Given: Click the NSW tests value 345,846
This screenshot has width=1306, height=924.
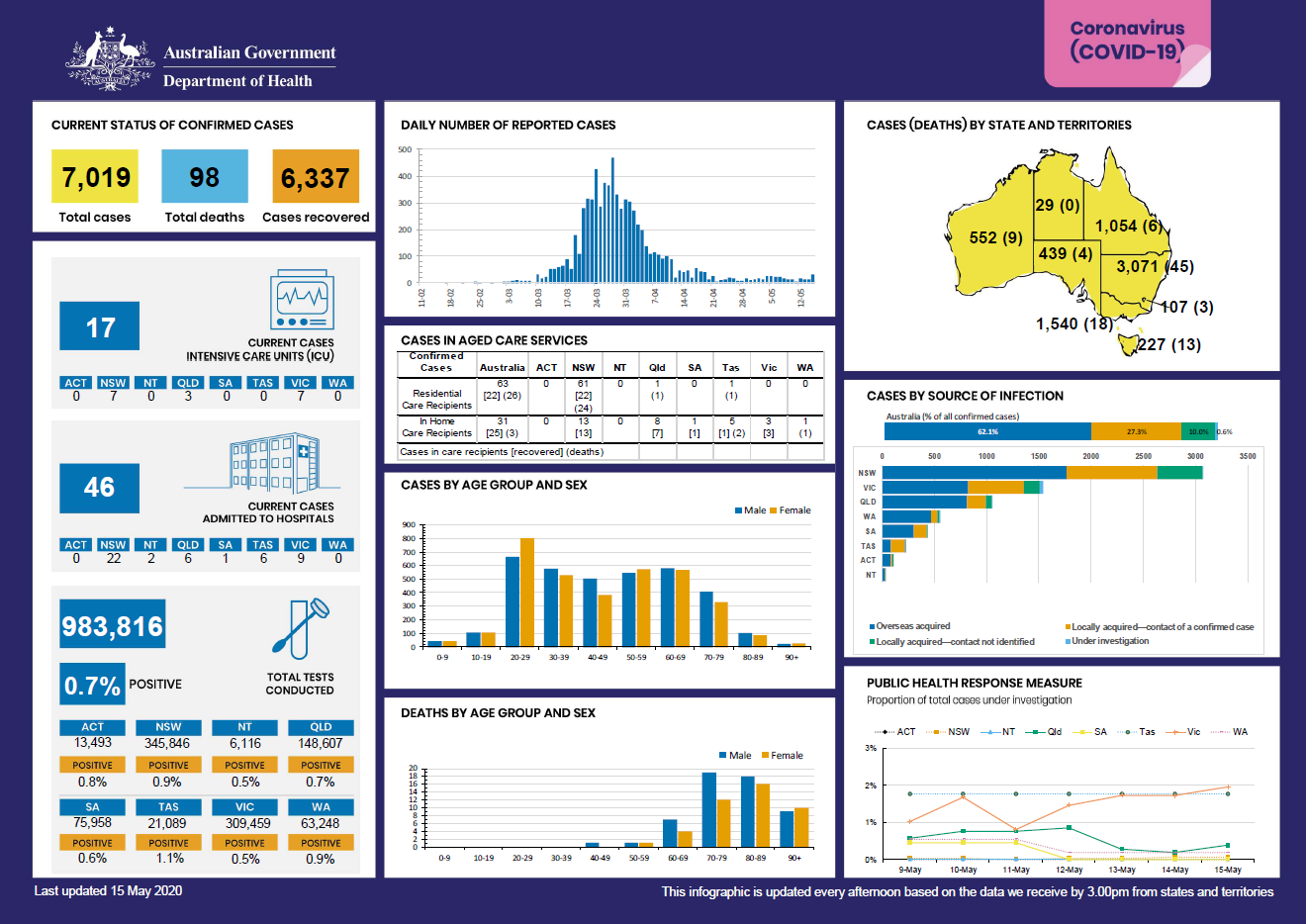Looking at the screenshot, I should pyautogui.click(x=167, y=743).
